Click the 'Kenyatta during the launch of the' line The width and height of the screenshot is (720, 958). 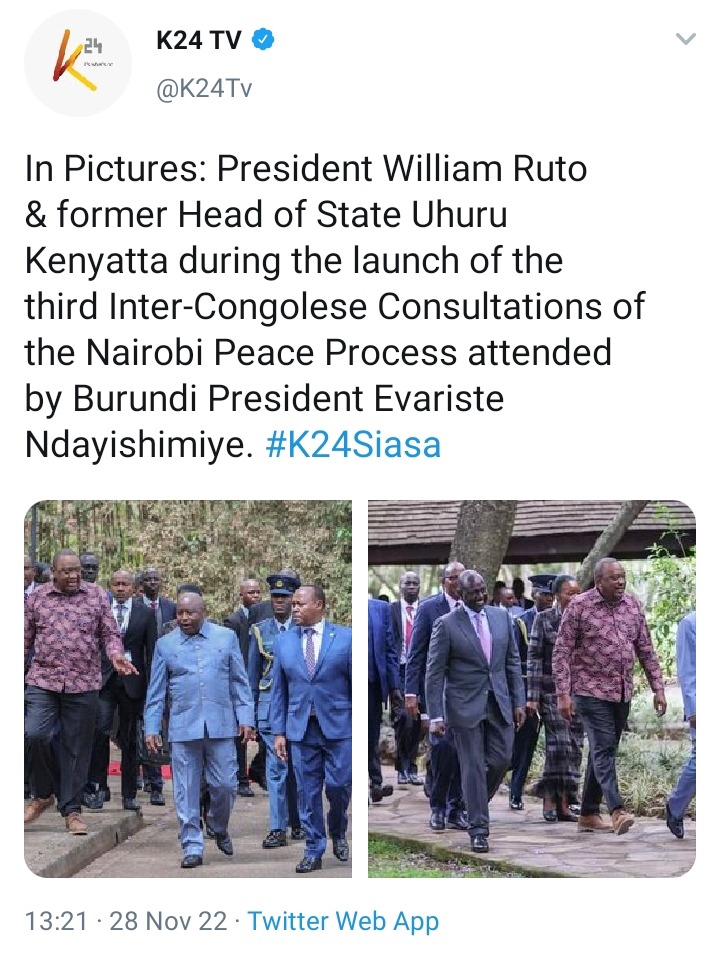click(293, 261)
